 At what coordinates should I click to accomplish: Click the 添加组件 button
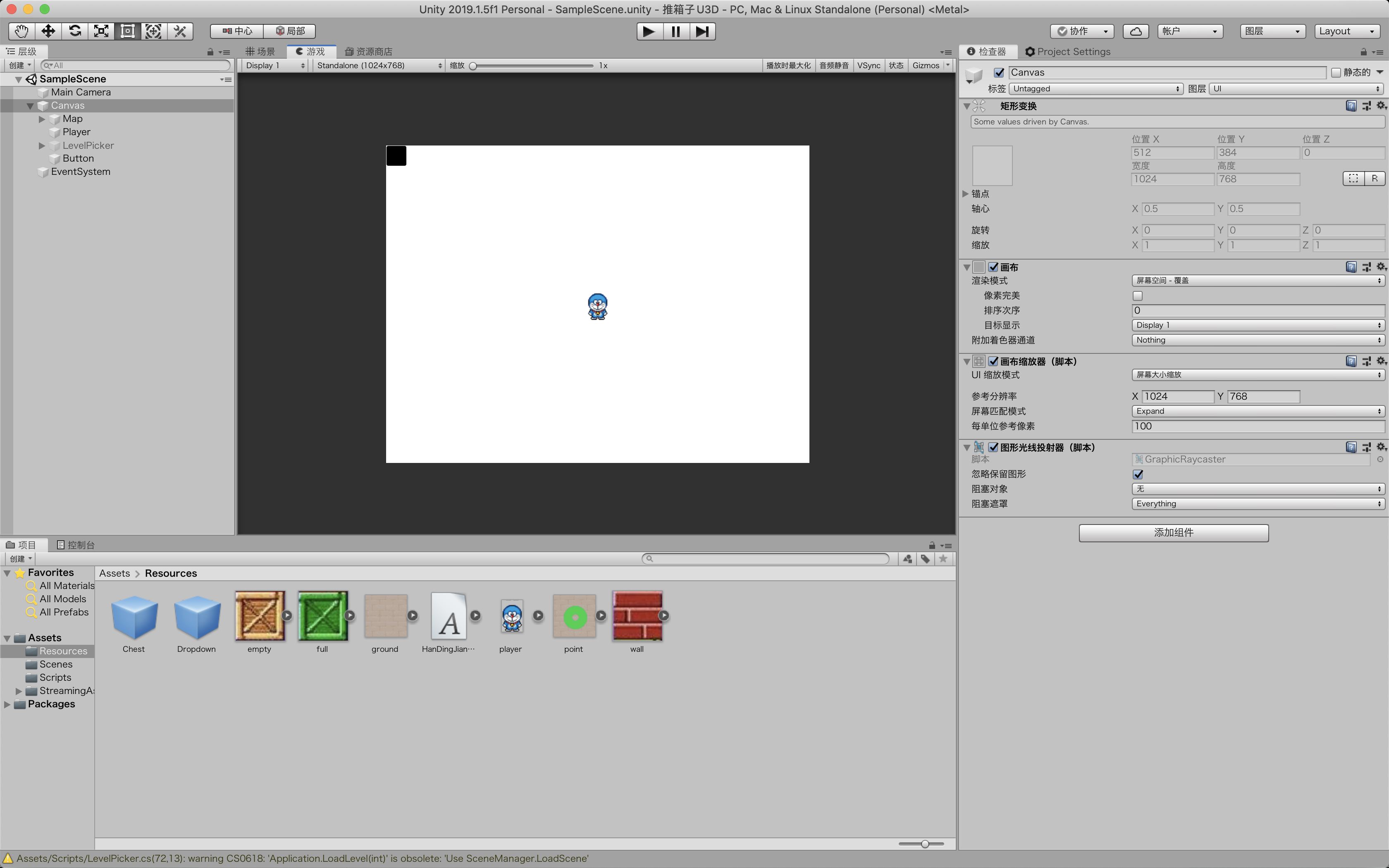click(x=1173, y=533)
